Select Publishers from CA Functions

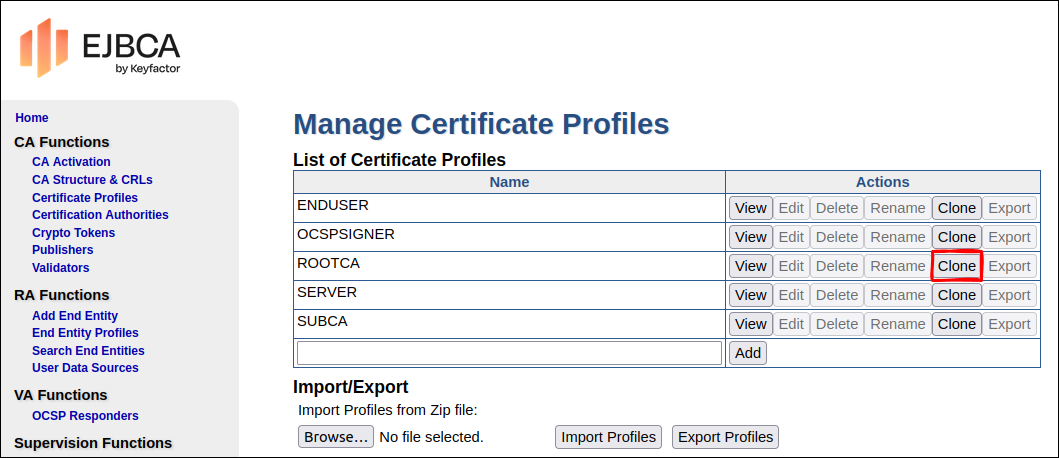click(62, 250)
